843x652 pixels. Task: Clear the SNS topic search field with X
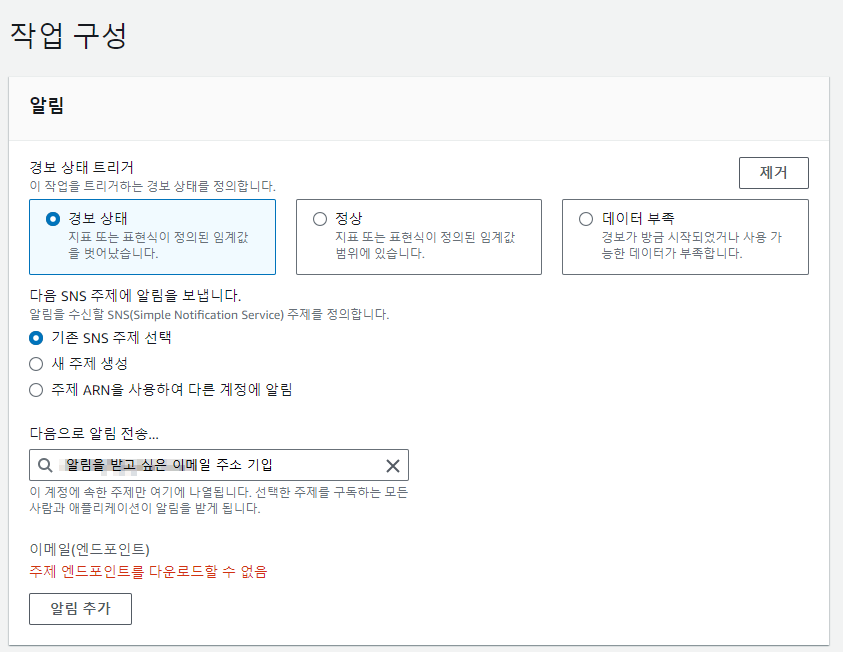coord(393,466)
